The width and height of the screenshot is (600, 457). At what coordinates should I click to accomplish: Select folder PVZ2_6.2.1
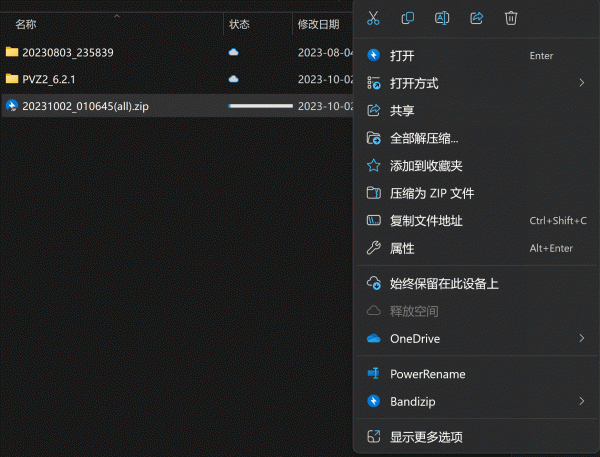tap(49, 79)
